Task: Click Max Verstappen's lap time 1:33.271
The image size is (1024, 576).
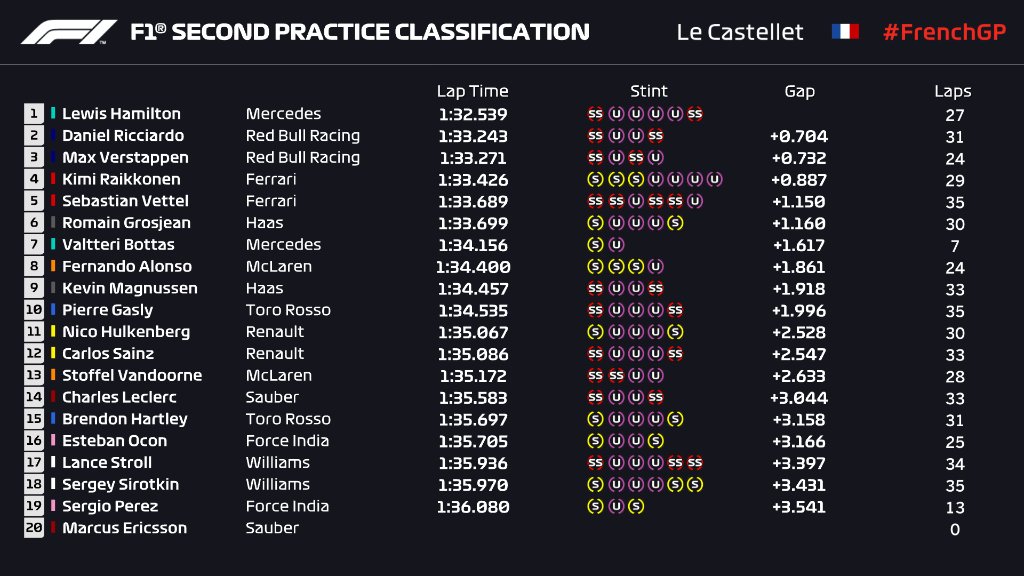Action: (x=473, y=158)
